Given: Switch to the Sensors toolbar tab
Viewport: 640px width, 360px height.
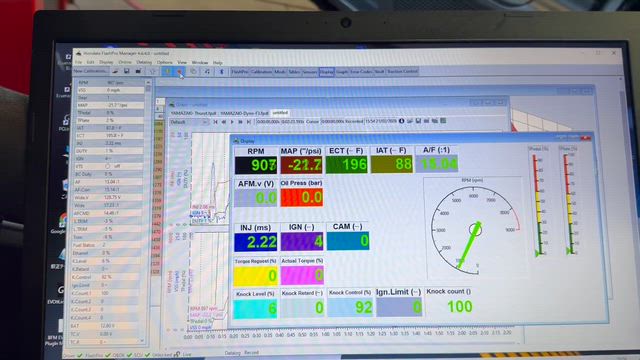Looking at the screenshot, I should (310, 72).
